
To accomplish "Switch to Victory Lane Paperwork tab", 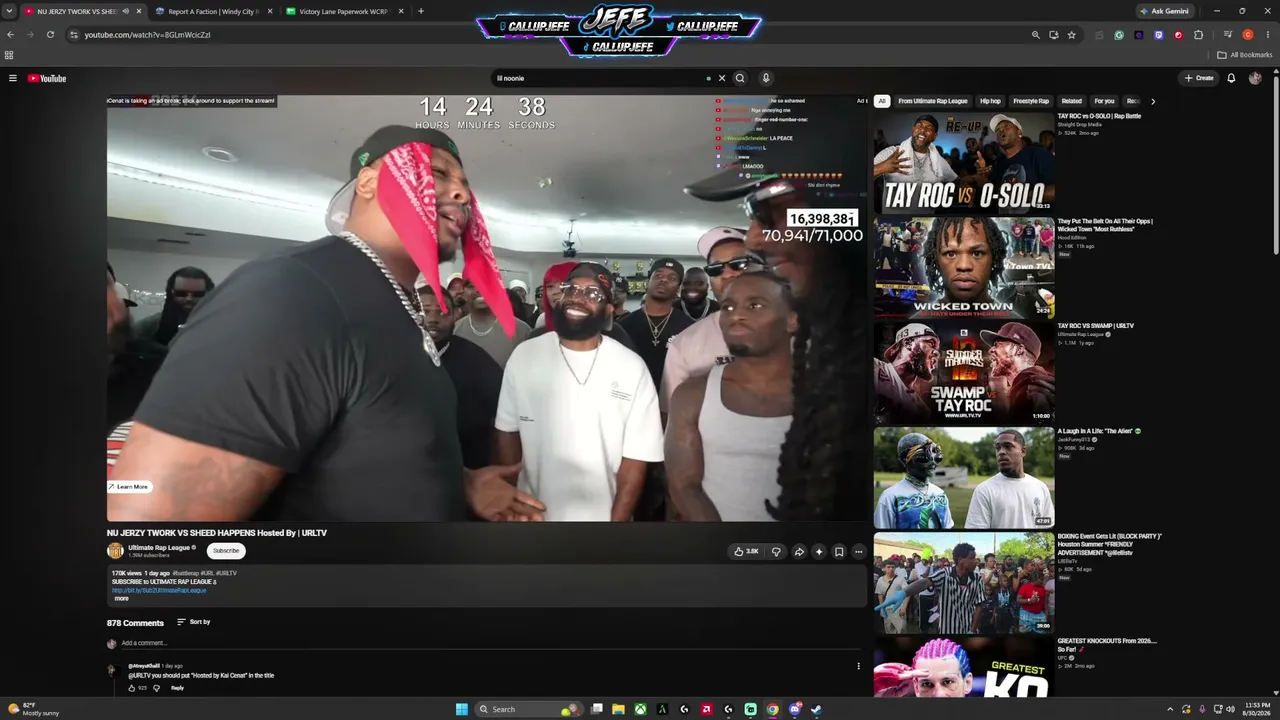I will [343, 11].
